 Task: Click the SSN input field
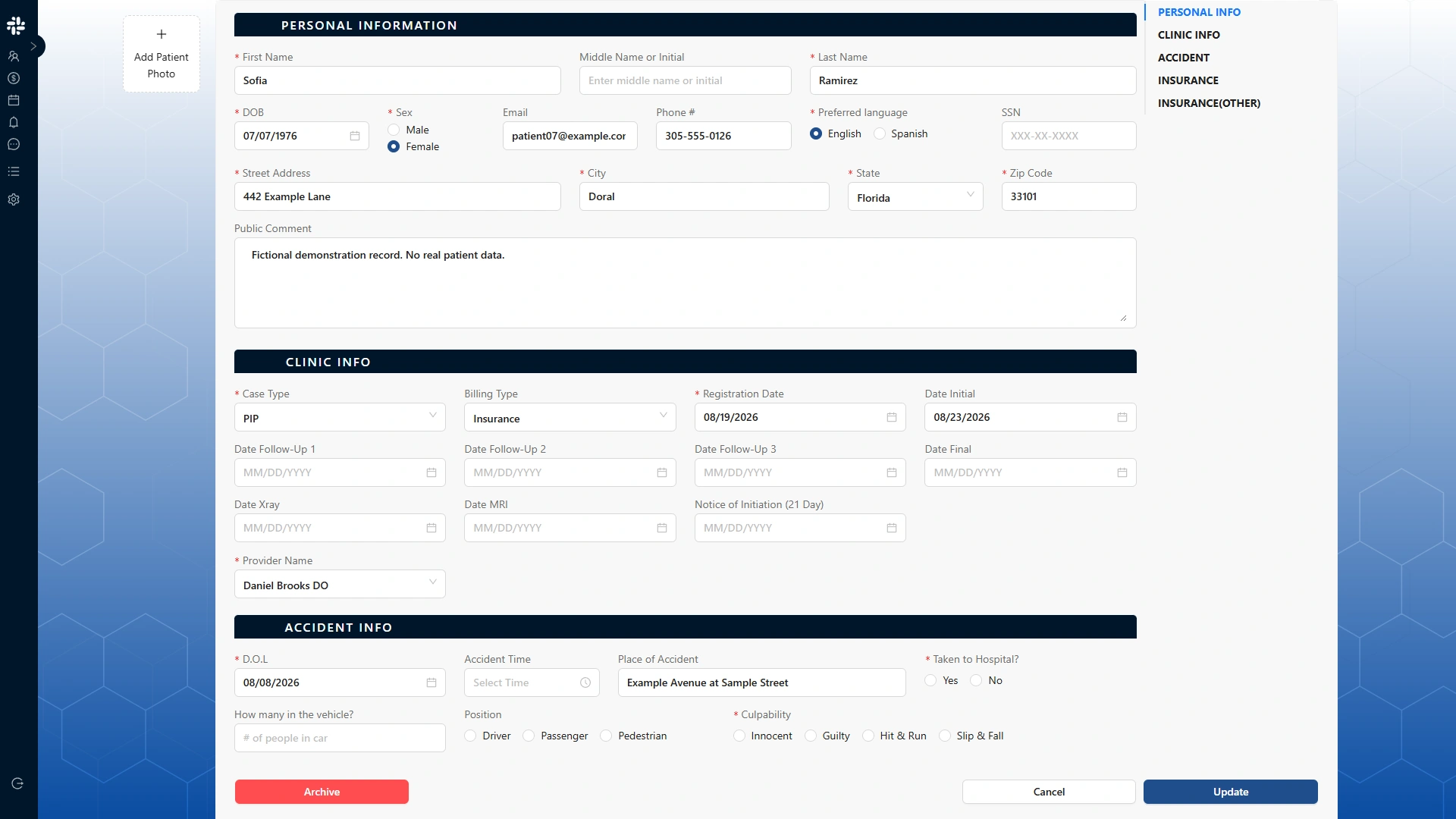pyautogui.click(x=1068, y=136)
